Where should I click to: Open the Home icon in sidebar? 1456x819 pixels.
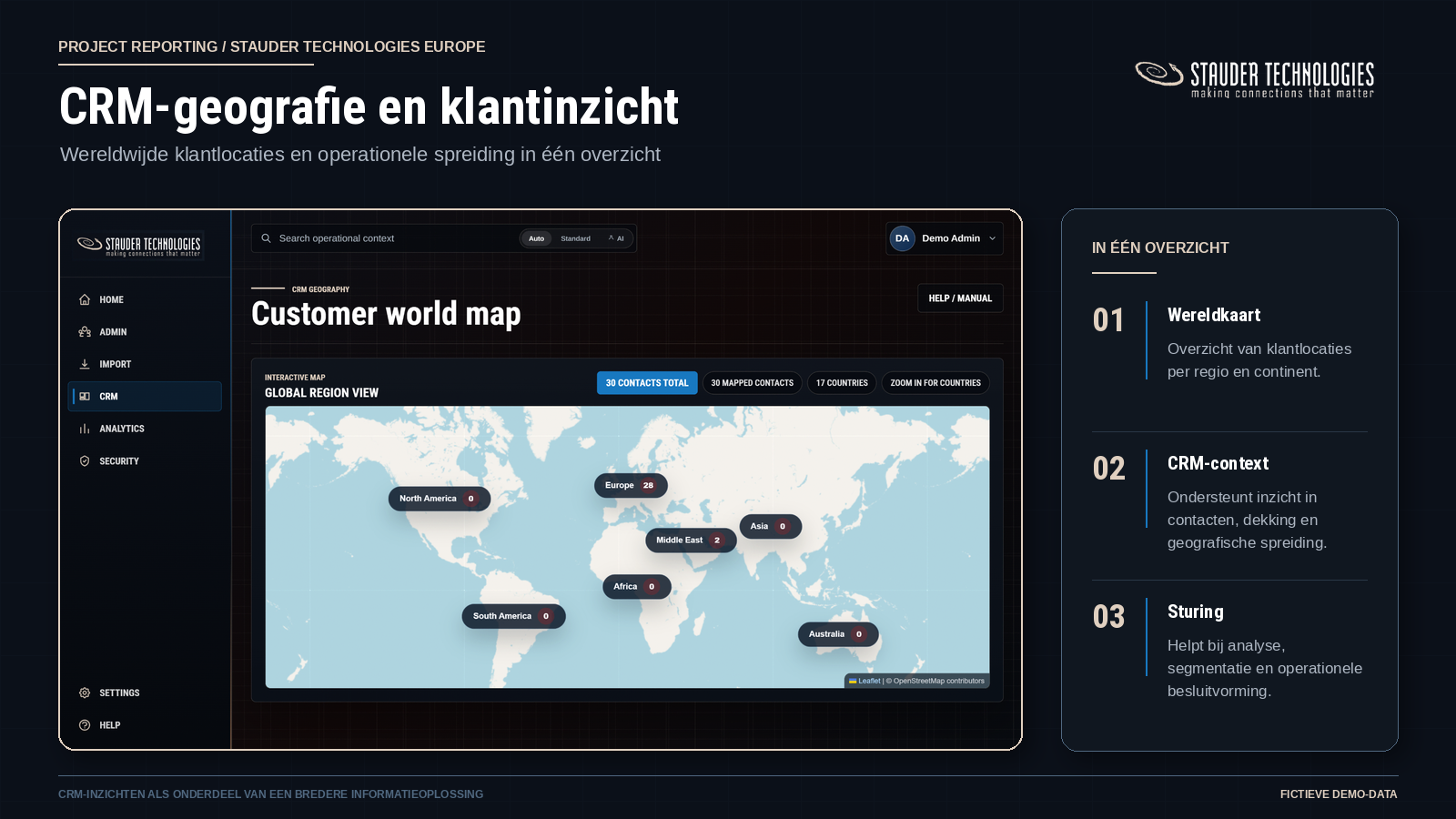(x=85, y=299)
